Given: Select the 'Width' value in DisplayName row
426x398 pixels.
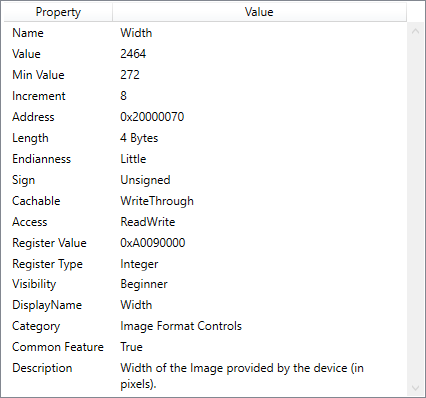Looking at the screenshot, I should click(x=136, y=305).
